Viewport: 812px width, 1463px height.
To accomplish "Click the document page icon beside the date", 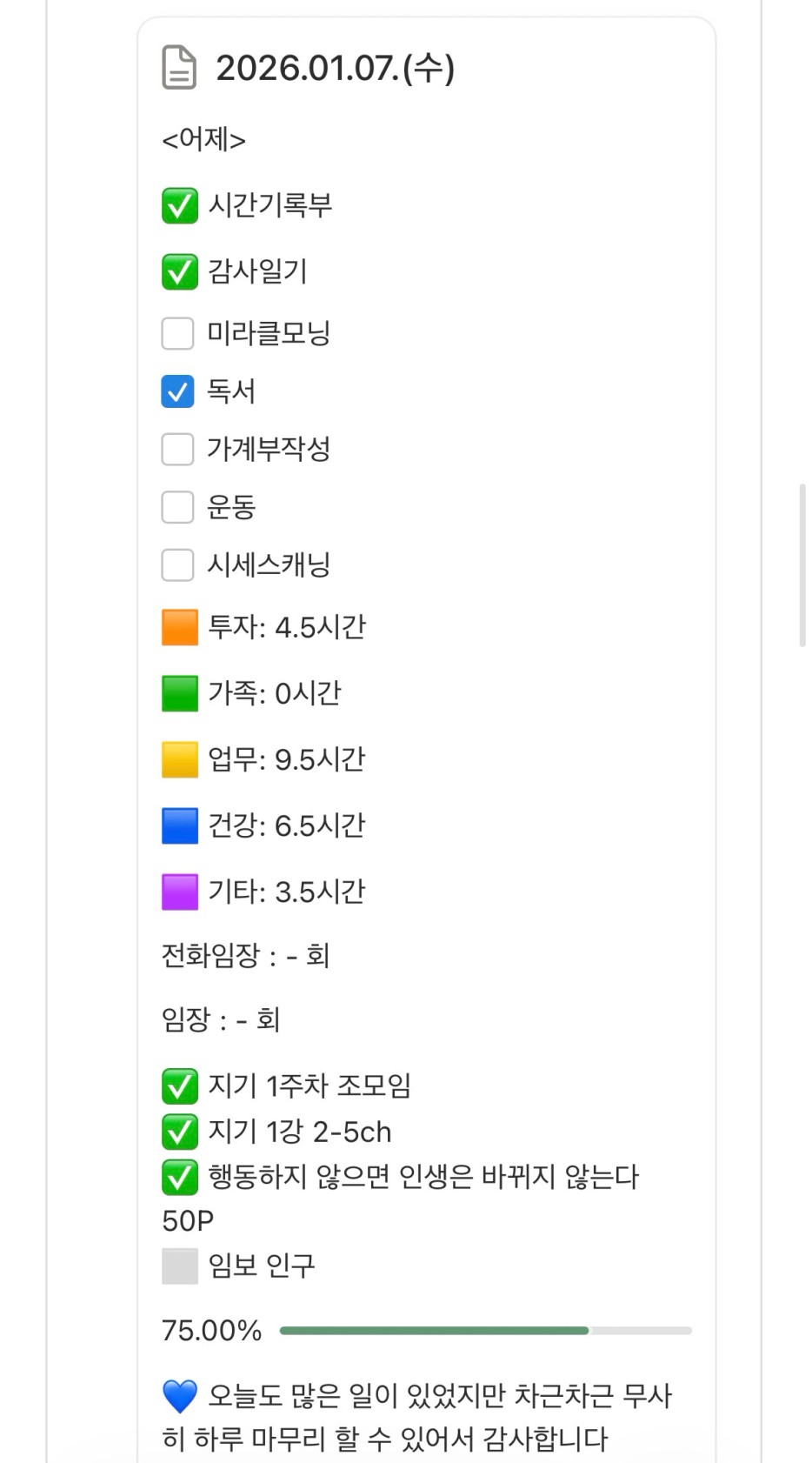I will pyautogui.click(x=179, y=68).
